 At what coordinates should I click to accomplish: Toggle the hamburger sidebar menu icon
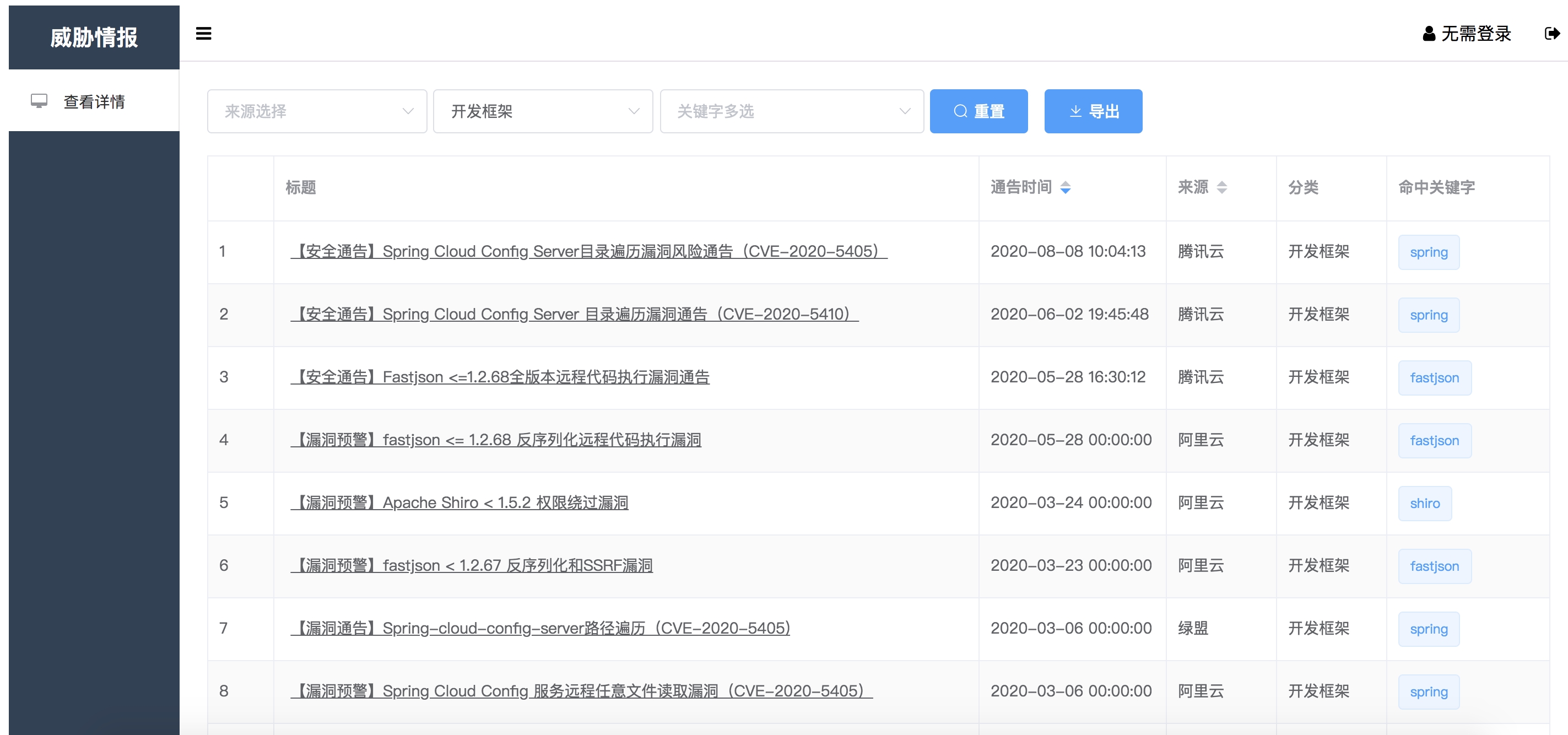[x=203, y=34]
